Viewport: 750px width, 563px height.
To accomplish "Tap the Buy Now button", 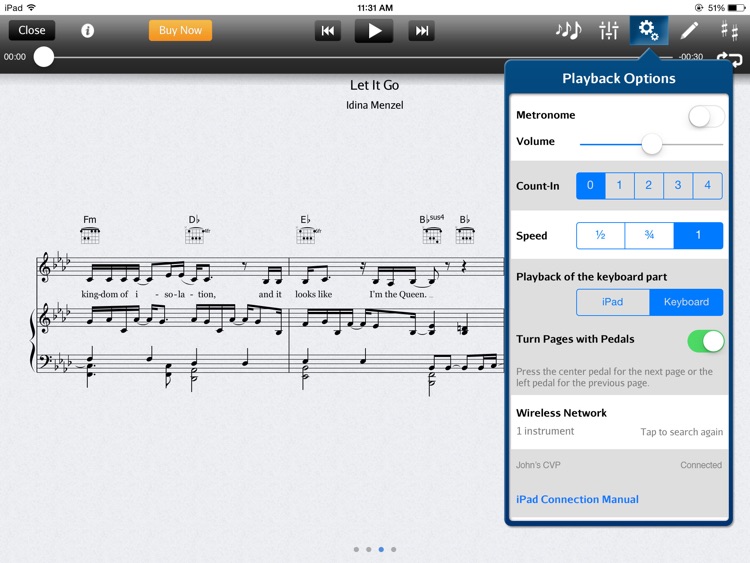I will pos(180,30).
